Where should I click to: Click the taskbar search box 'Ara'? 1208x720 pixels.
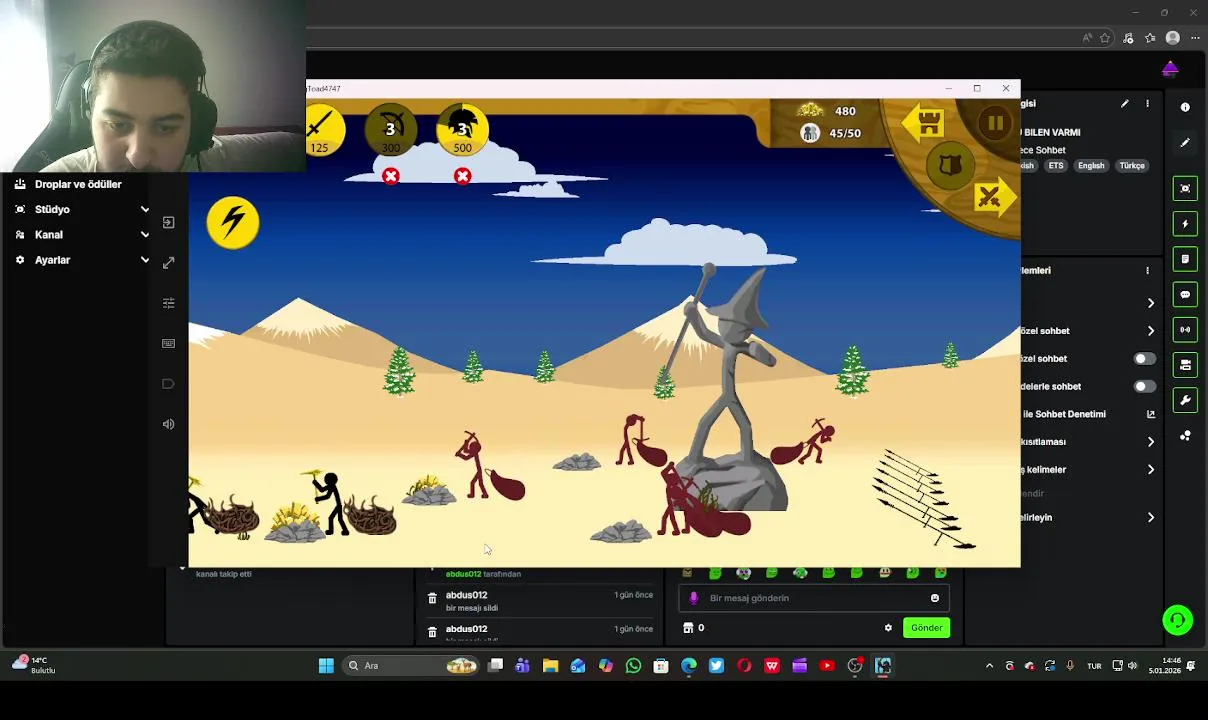click(x=412, y=666)
